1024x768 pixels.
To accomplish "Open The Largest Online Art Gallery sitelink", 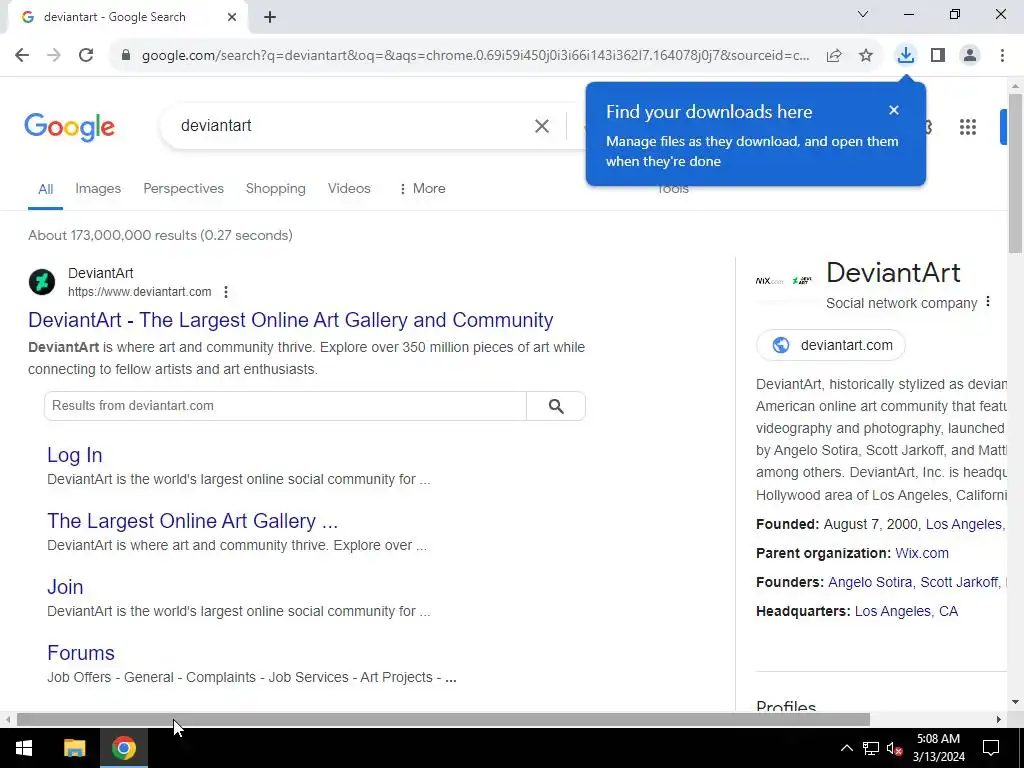I will coord(193,521).
